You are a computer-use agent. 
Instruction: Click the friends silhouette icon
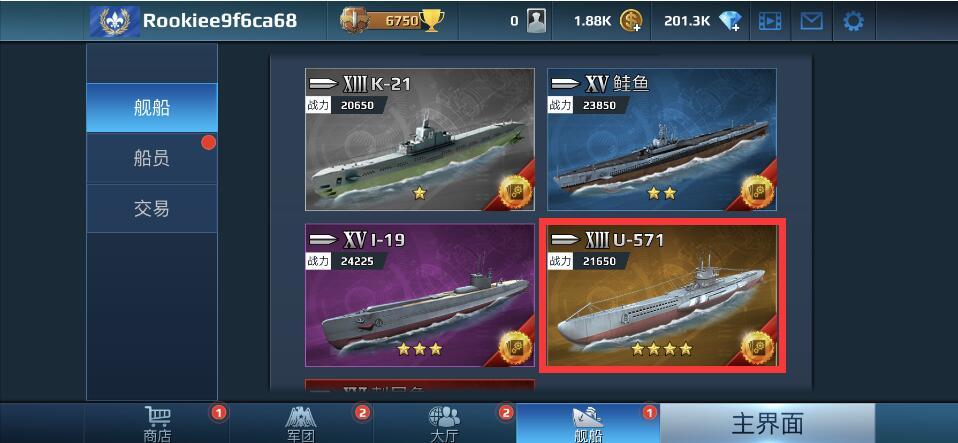point(536,21)
